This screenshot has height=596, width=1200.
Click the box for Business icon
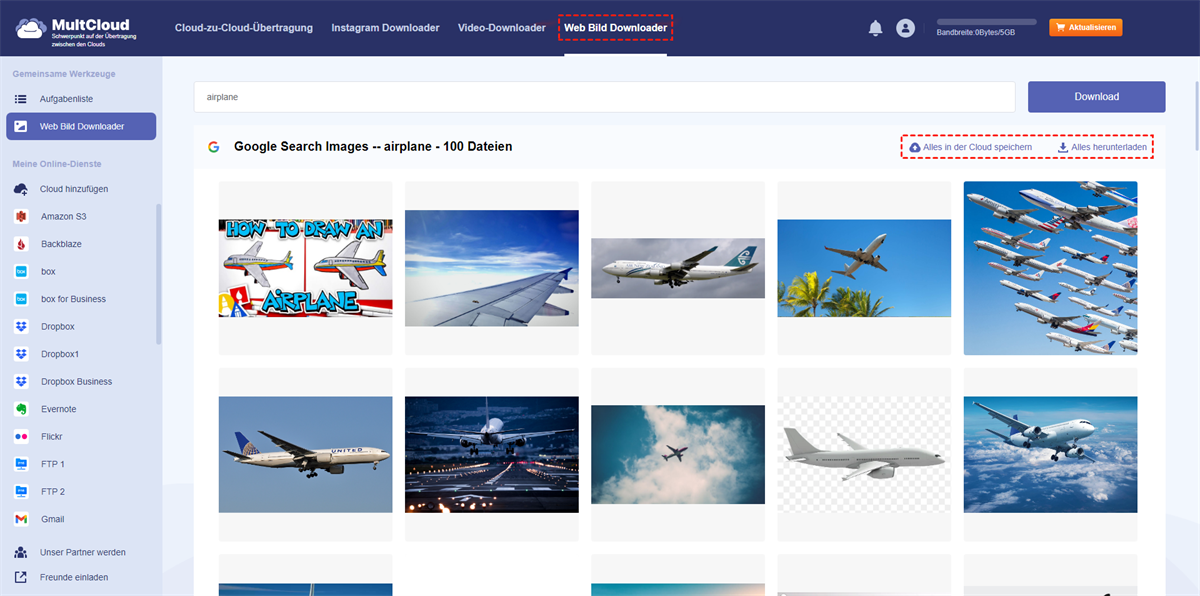21,299
